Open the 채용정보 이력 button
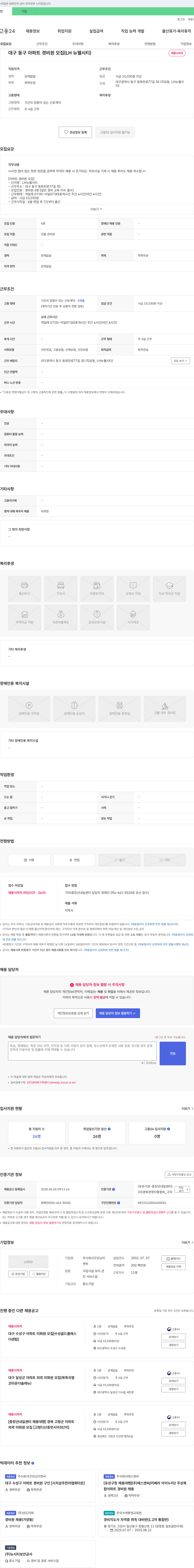This screenshot has height=1568, width=194. [x=173, y=1267]
